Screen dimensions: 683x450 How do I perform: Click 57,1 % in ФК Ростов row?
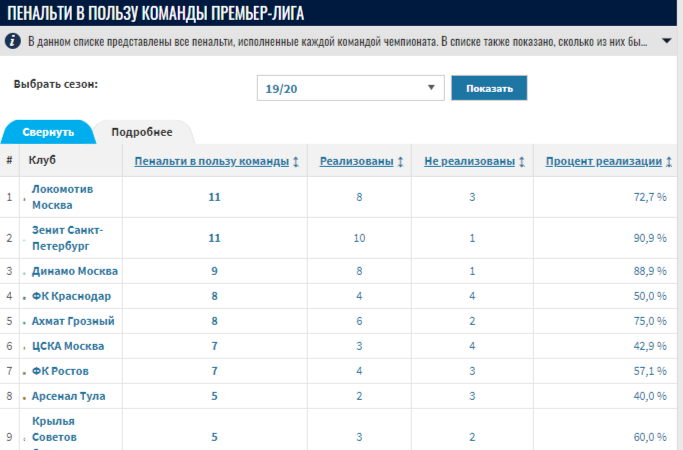point(650,371)
